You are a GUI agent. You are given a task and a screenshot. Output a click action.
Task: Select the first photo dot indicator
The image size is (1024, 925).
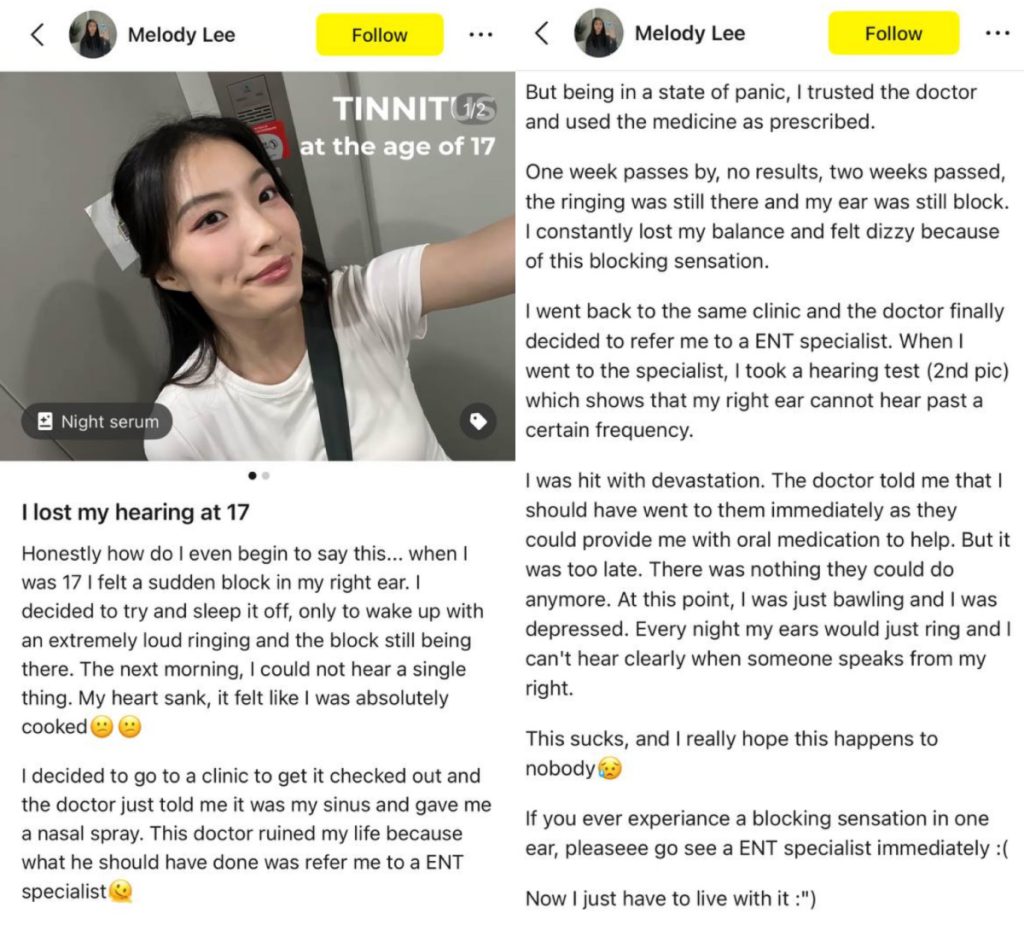point(252,476)
